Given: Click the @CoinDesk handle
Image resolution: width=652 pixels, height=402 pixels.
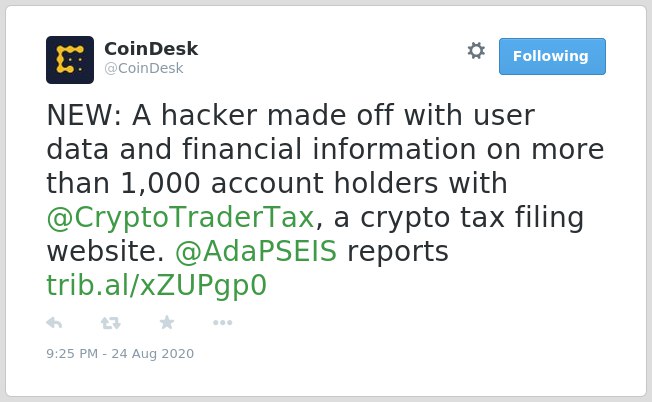Looking at the screenshot, I should [143, 68].
